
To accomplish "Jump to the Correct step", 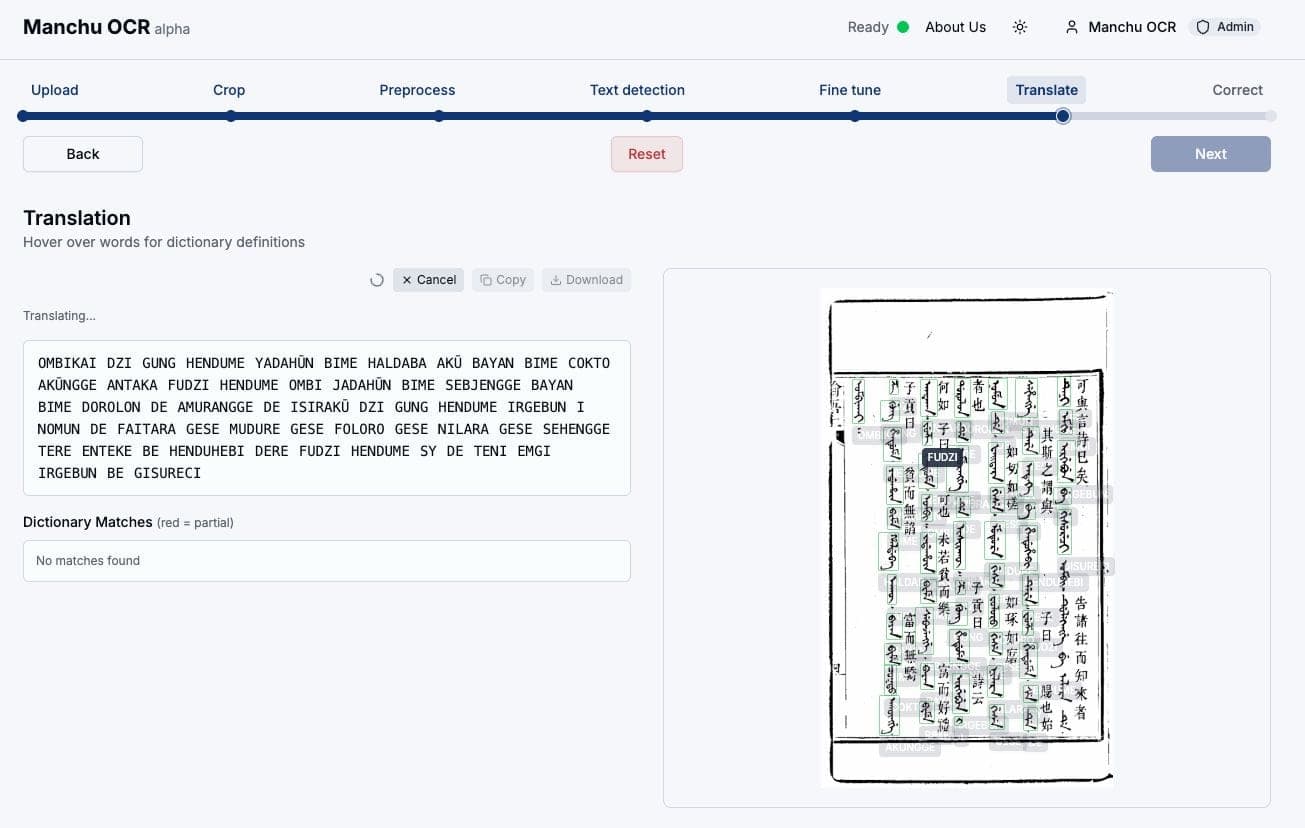I will (1238, 90).
